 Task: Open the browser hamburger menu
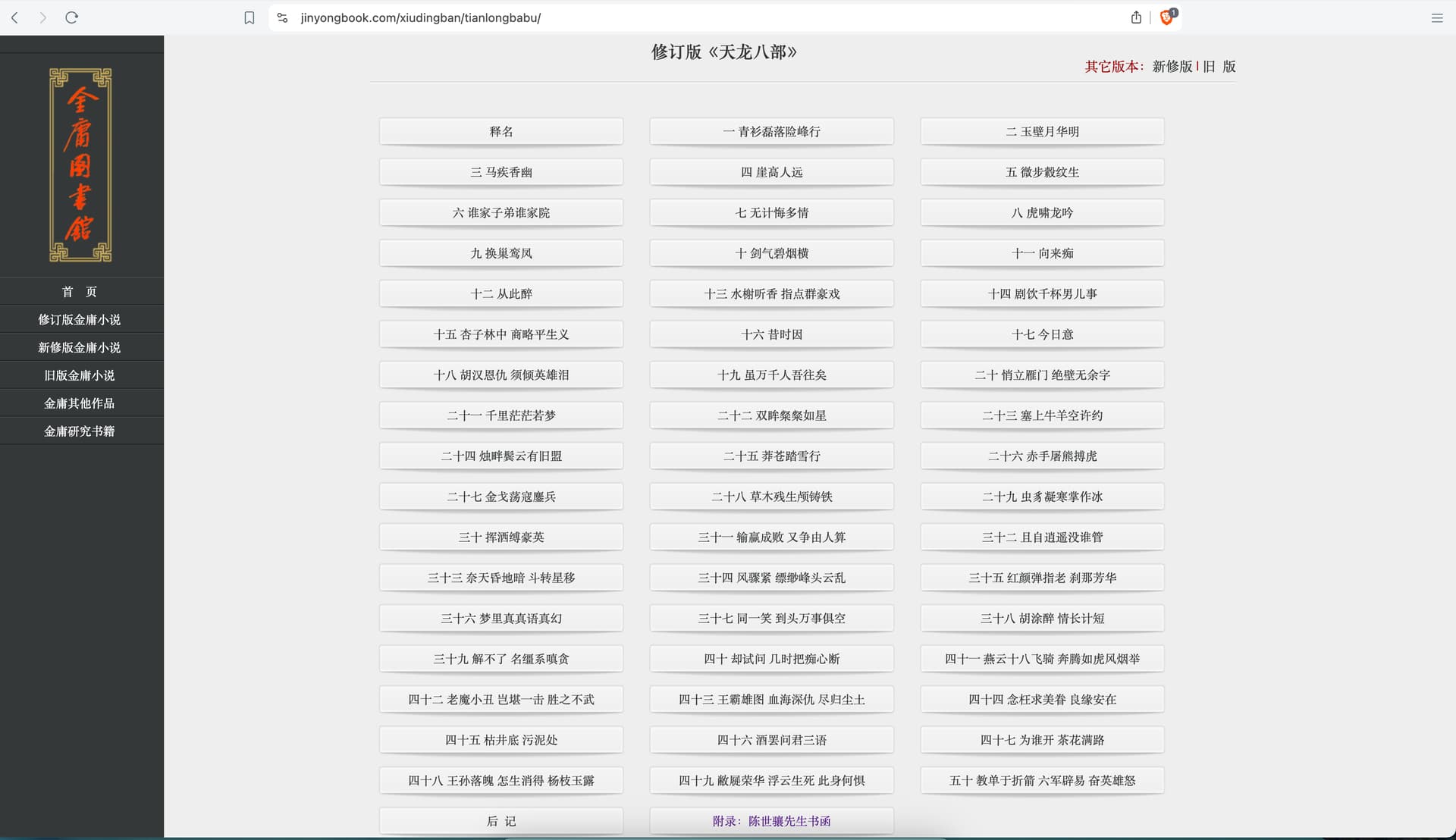pos(1436,17)
